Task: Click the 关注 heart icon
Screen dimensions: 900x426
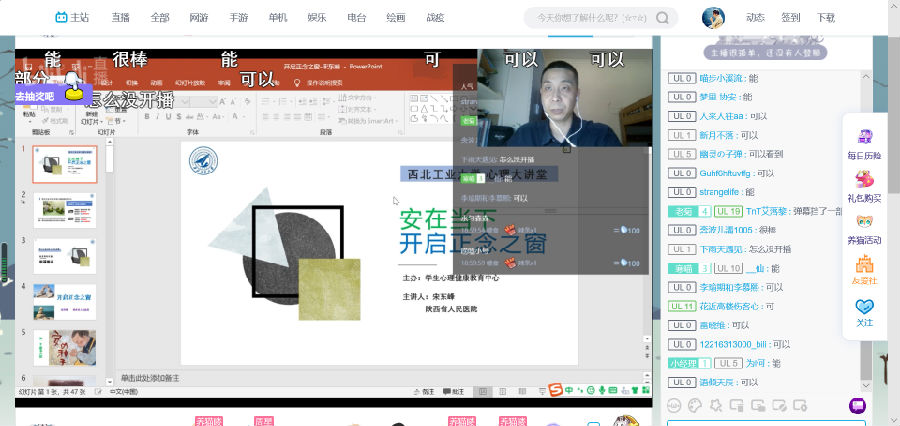Action: coord(864,313)
